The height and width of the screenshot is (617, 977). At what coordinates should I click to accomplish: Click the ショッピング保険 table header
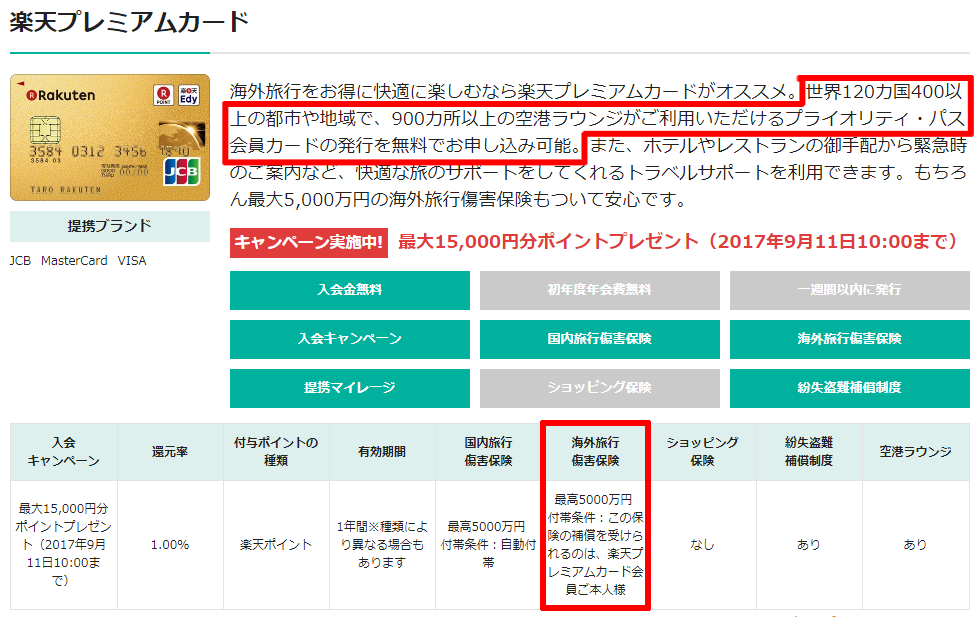coord(702,452)
